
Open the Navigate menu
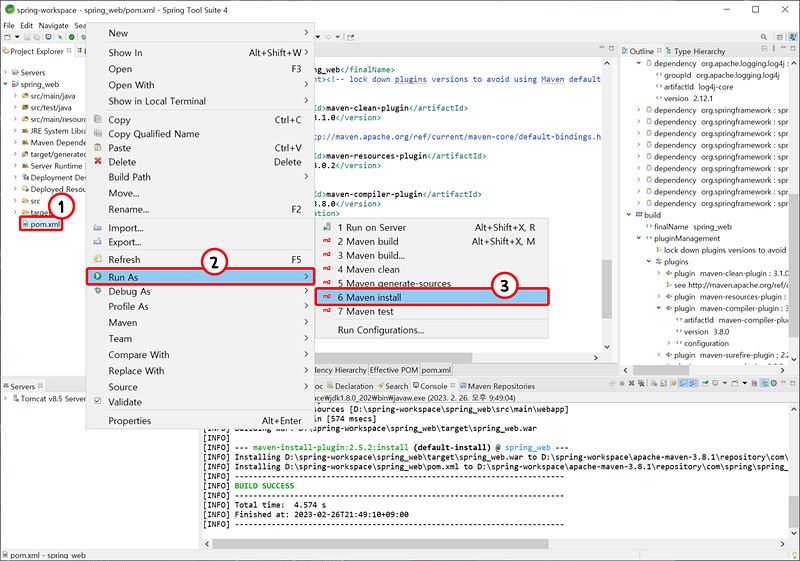pos(53,25)
